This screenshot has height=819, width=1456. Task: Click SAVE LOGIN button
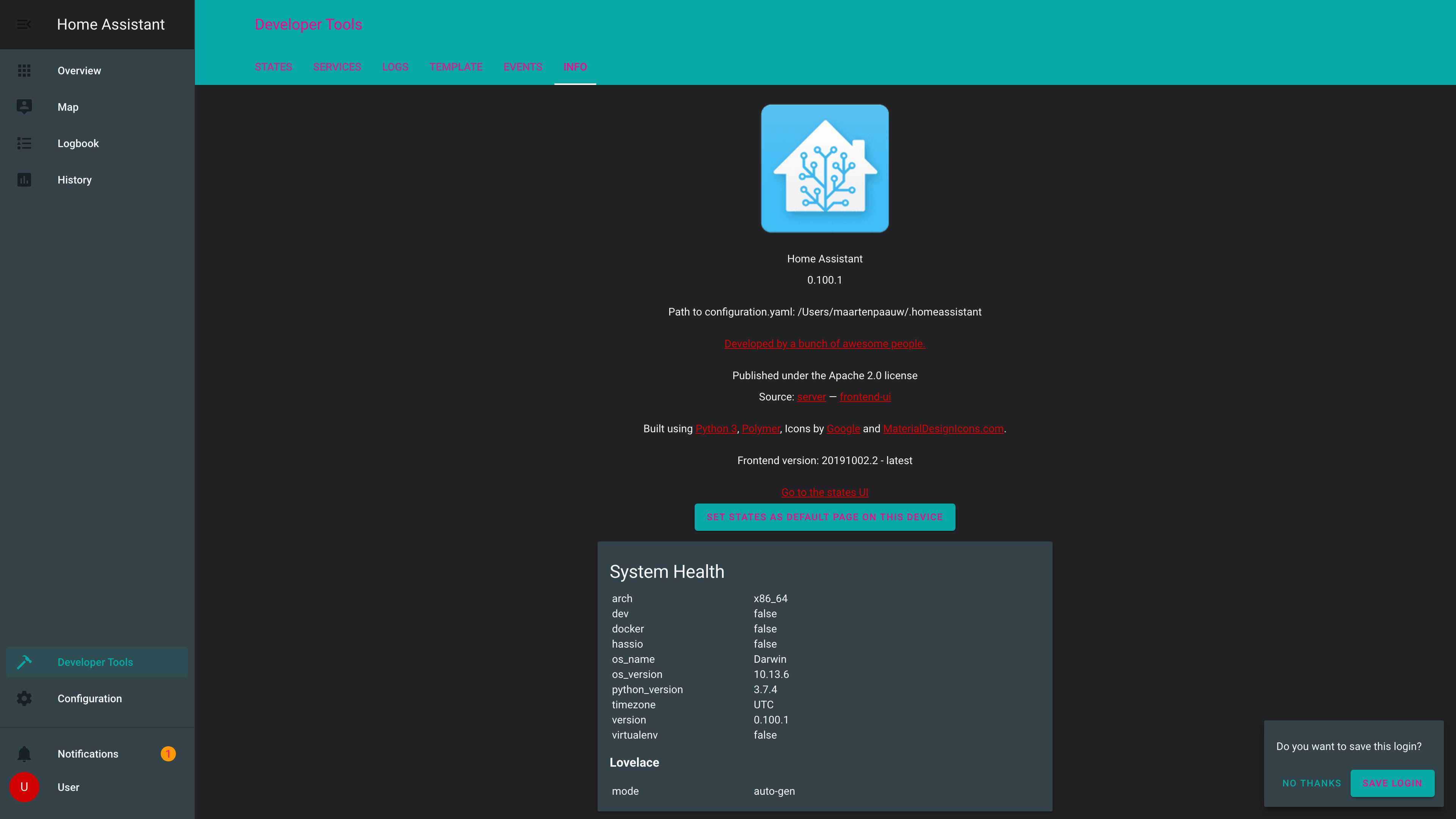click(1392, 783)
